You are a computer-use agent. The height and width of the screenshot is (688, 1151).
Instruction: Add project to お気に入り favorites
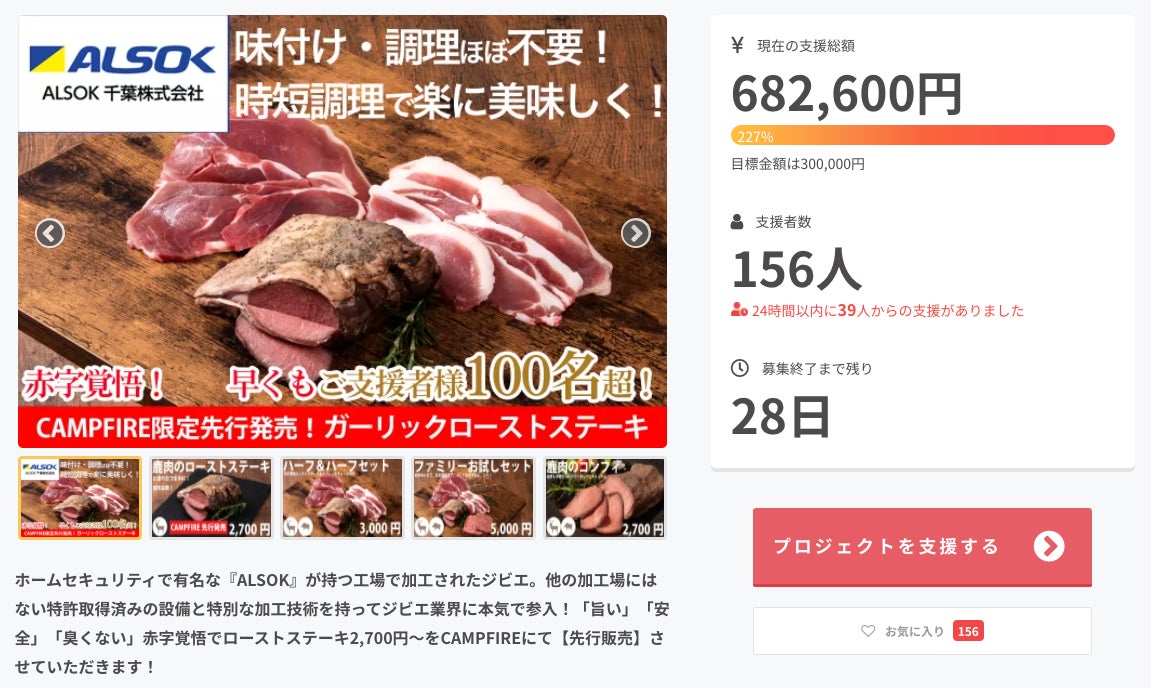pos(922,631)
